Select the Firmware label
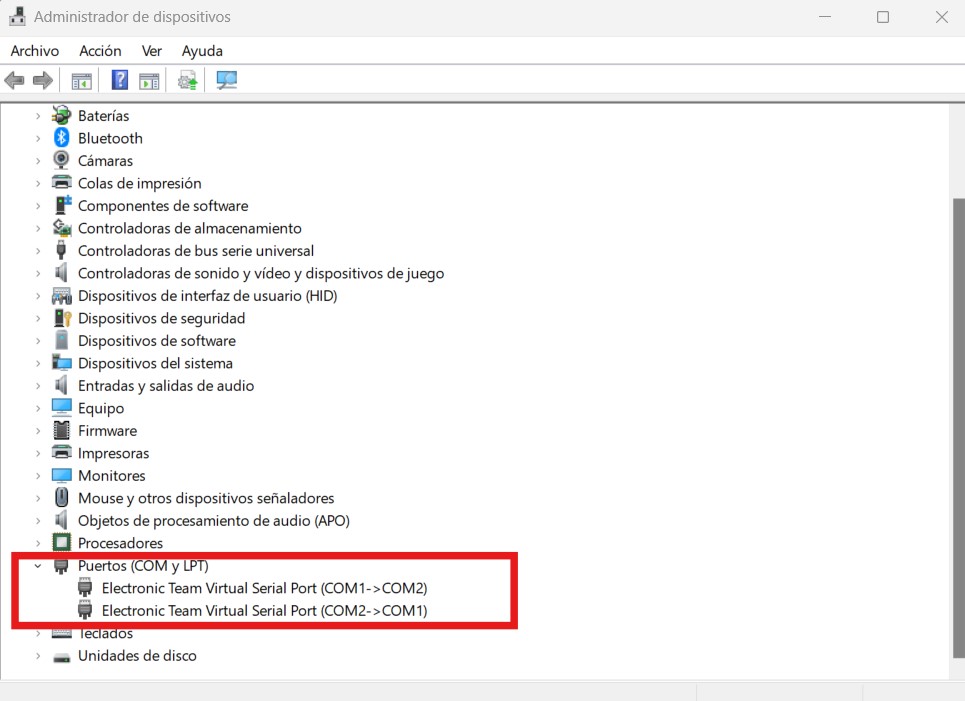Screen dimensions: 965x701 [108, 431]
